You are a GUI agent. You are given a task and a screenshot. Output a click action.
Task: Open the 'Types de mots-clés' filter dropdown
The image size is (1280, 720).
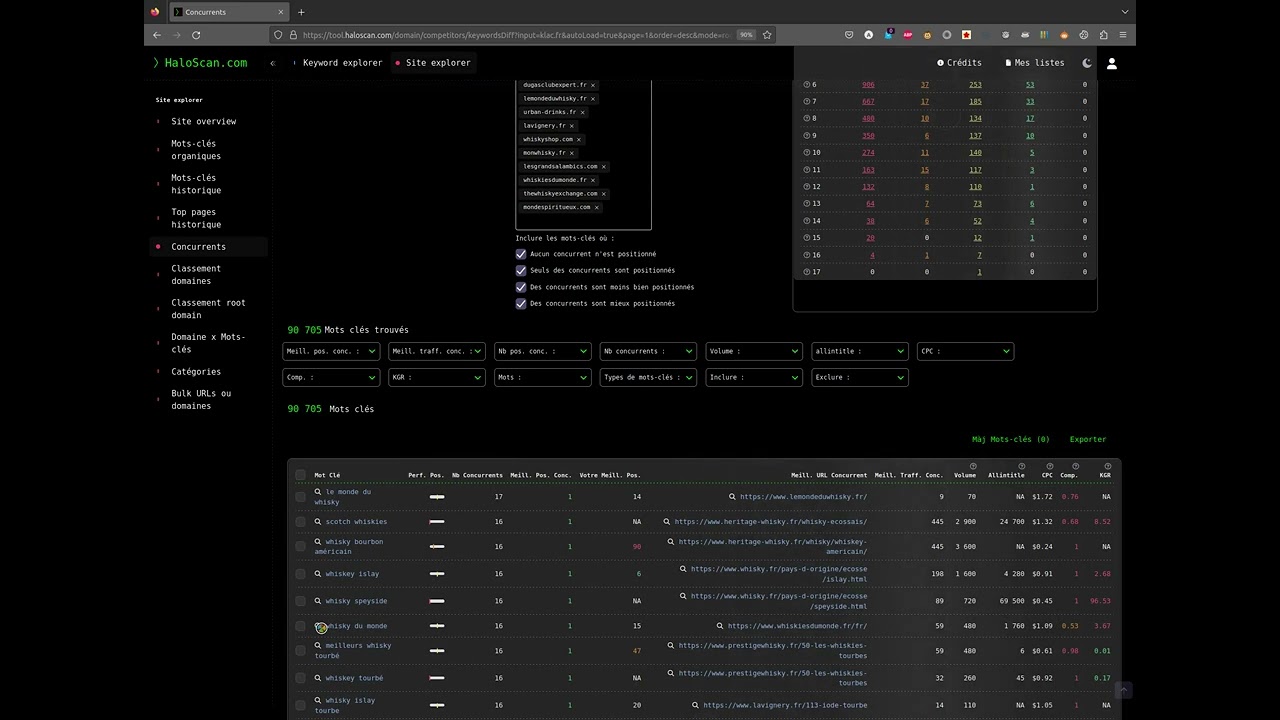point(648,377)
